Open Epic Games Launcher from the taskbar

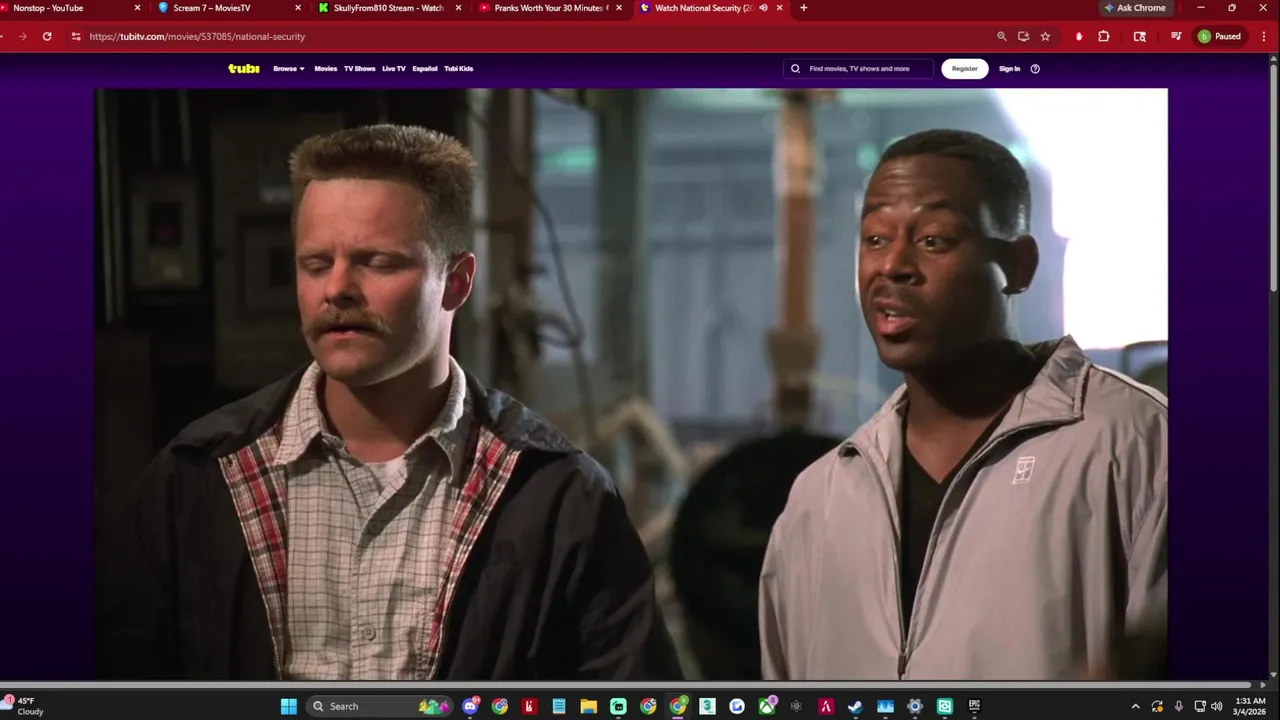[x=974, y=706]
